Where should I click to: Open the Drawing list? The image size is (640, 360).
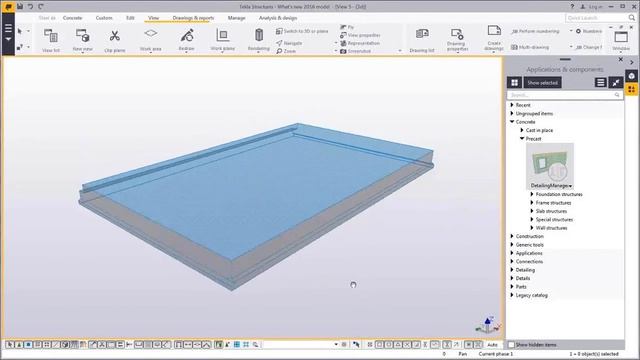coord(422,40)
